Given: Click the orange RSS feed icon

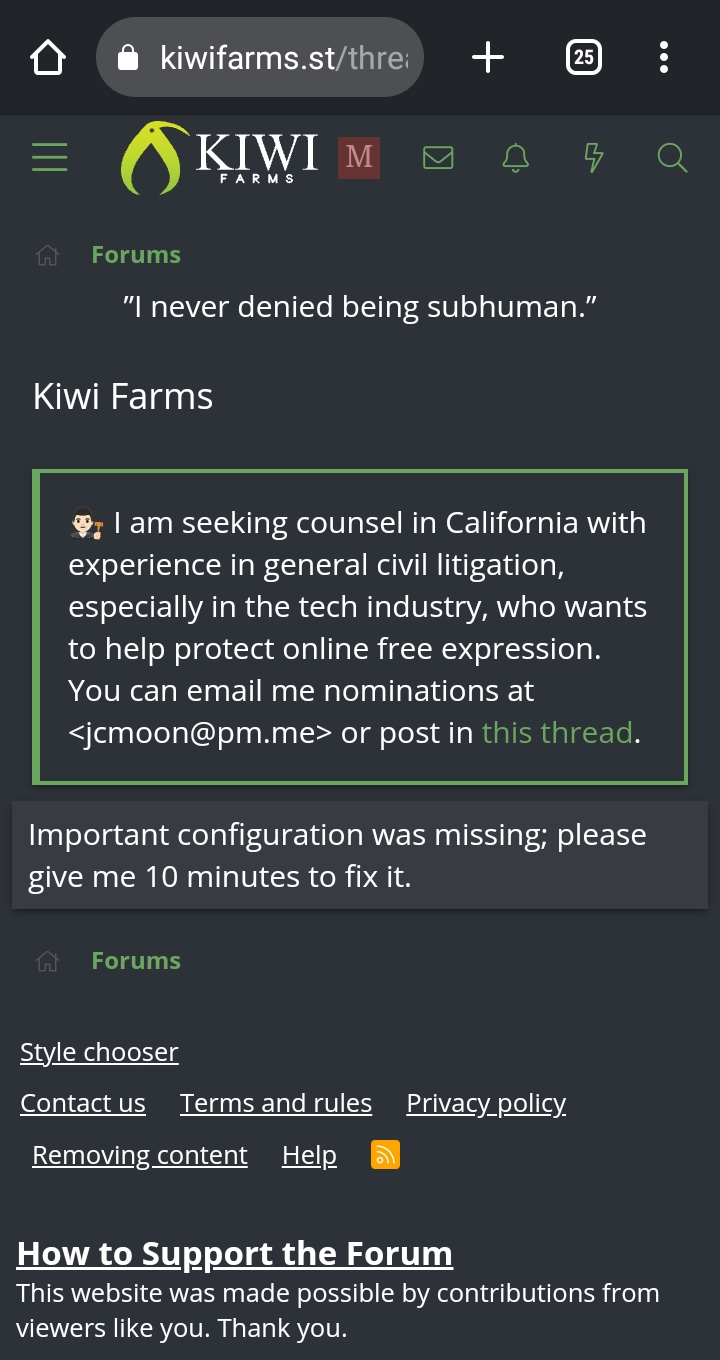Looking at the screenshot, I should [x=385, y=1155].
